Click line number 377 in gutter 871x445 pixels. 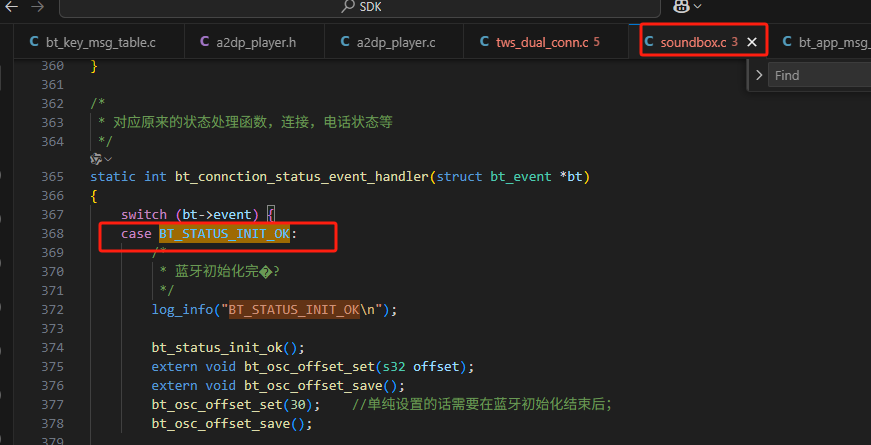52,404
